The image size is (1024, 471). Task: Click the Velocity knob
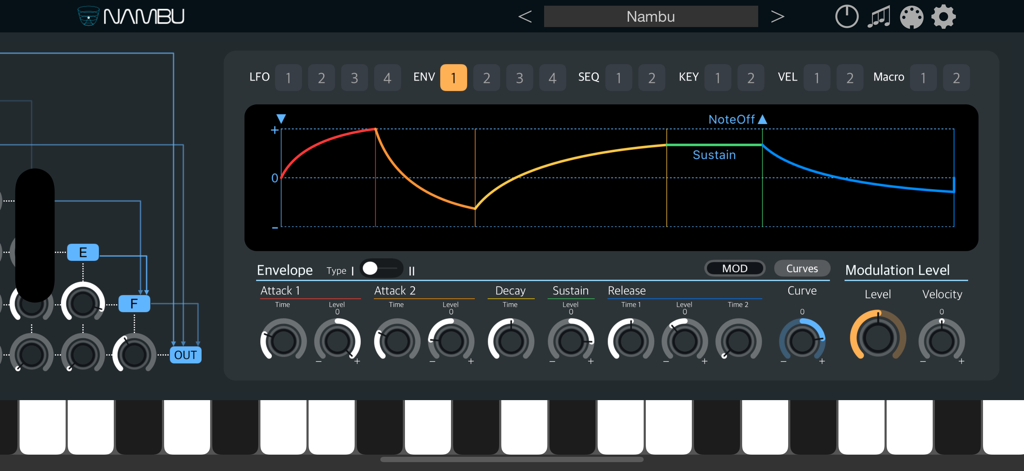[942, 342]
